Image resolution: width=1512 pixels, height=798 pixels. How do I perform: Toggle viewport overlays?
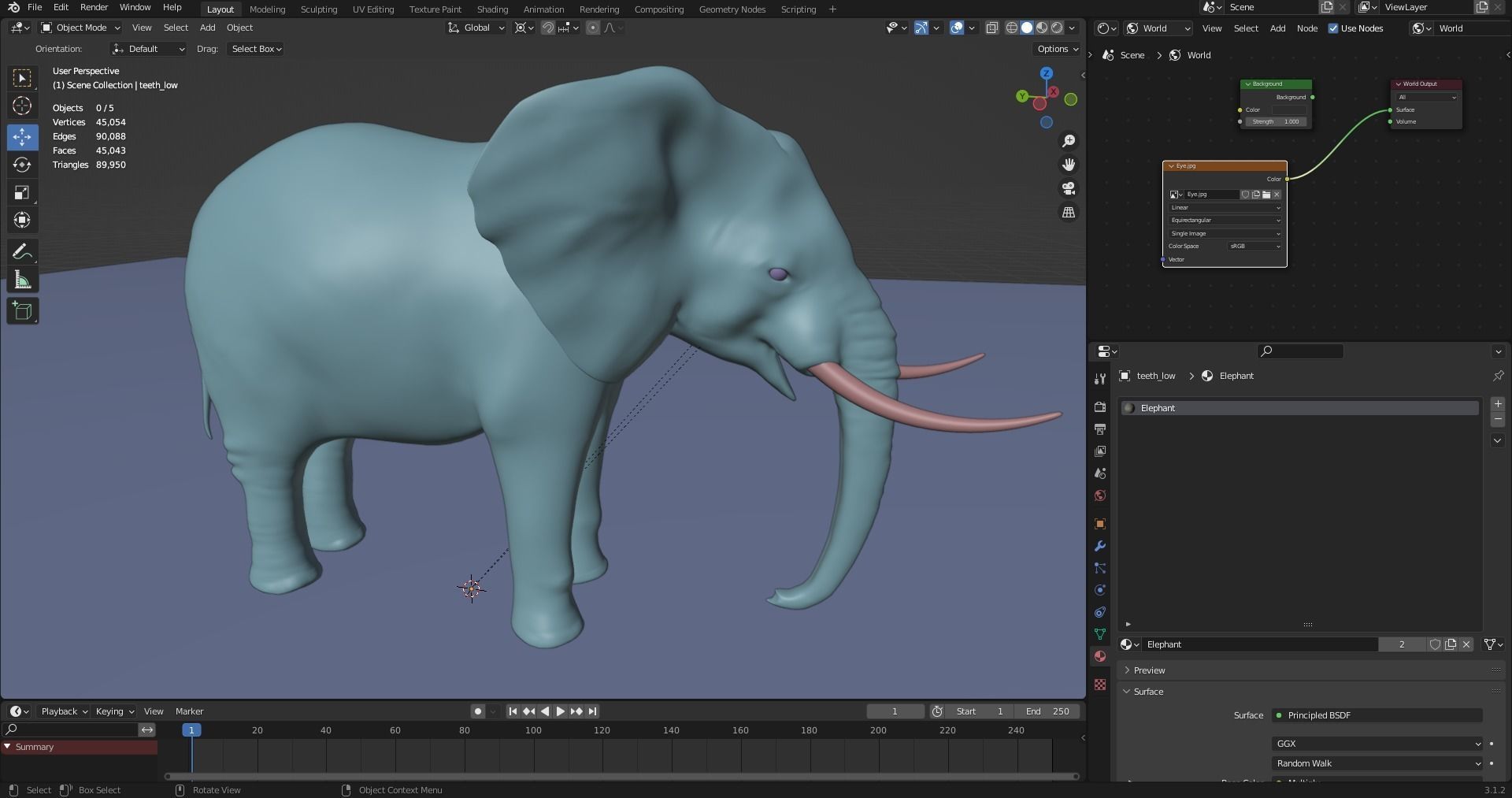957,28
